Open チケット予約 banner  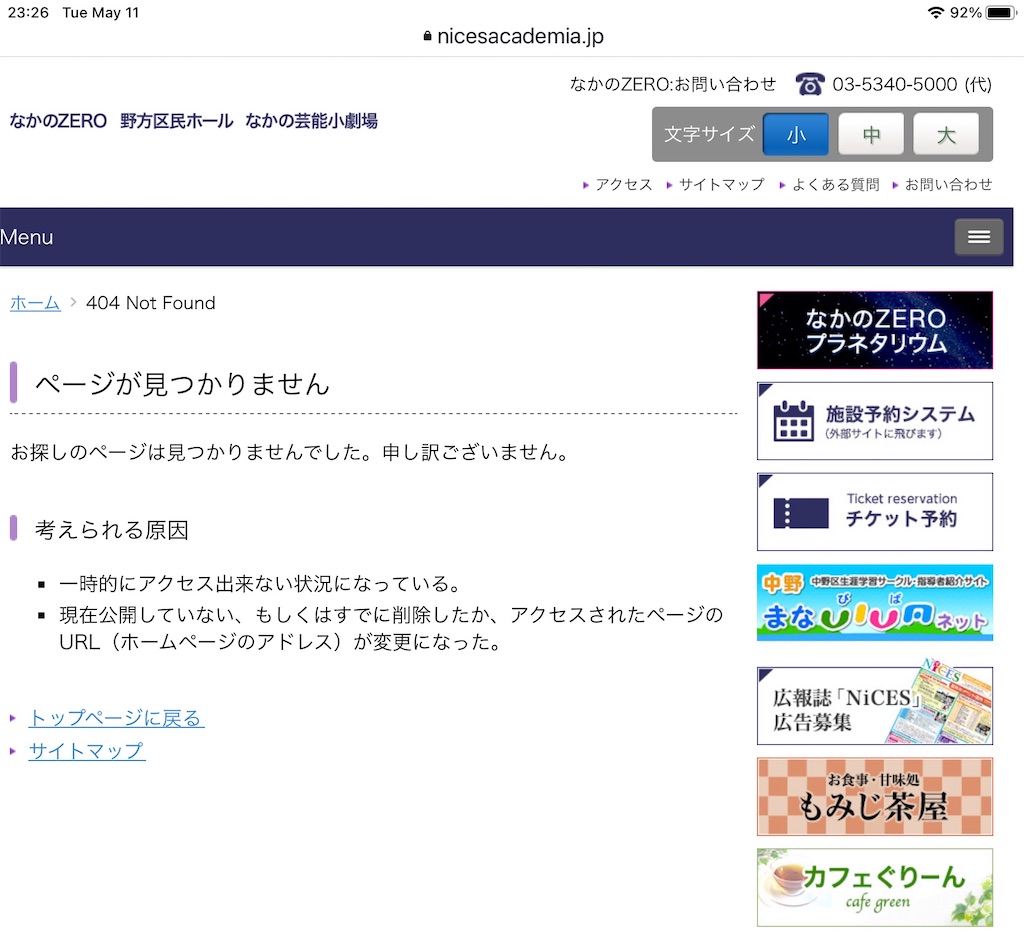[x=874, y=512]
